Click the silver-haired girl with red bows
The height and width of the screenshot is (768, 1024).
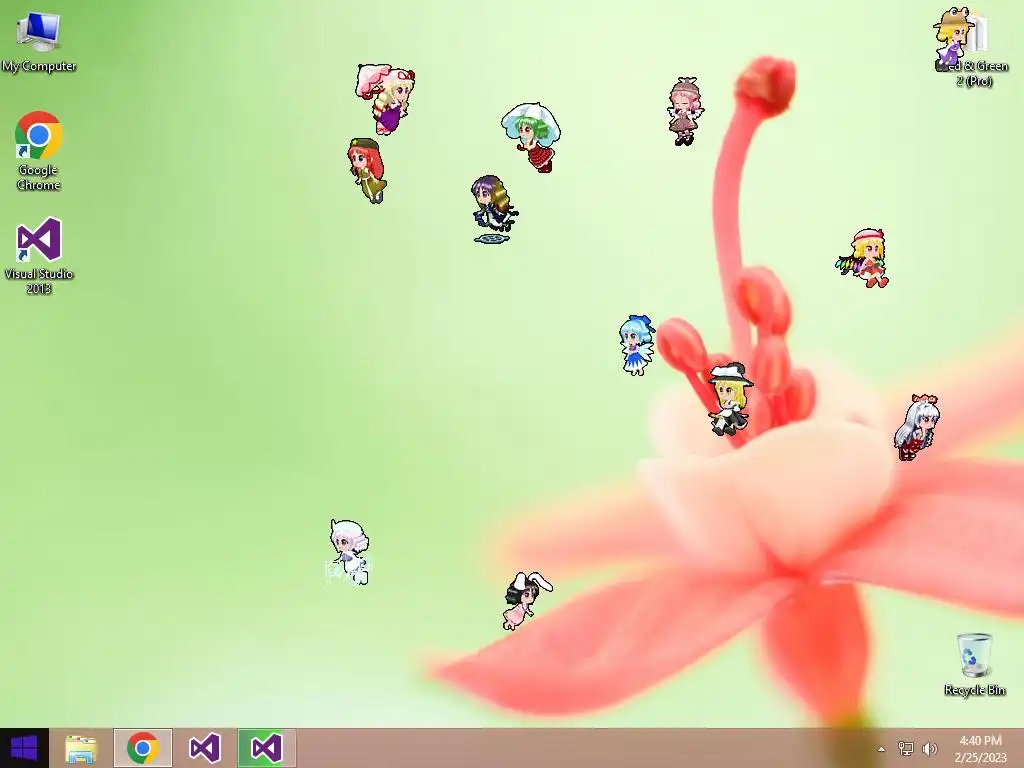coord(917,427)
